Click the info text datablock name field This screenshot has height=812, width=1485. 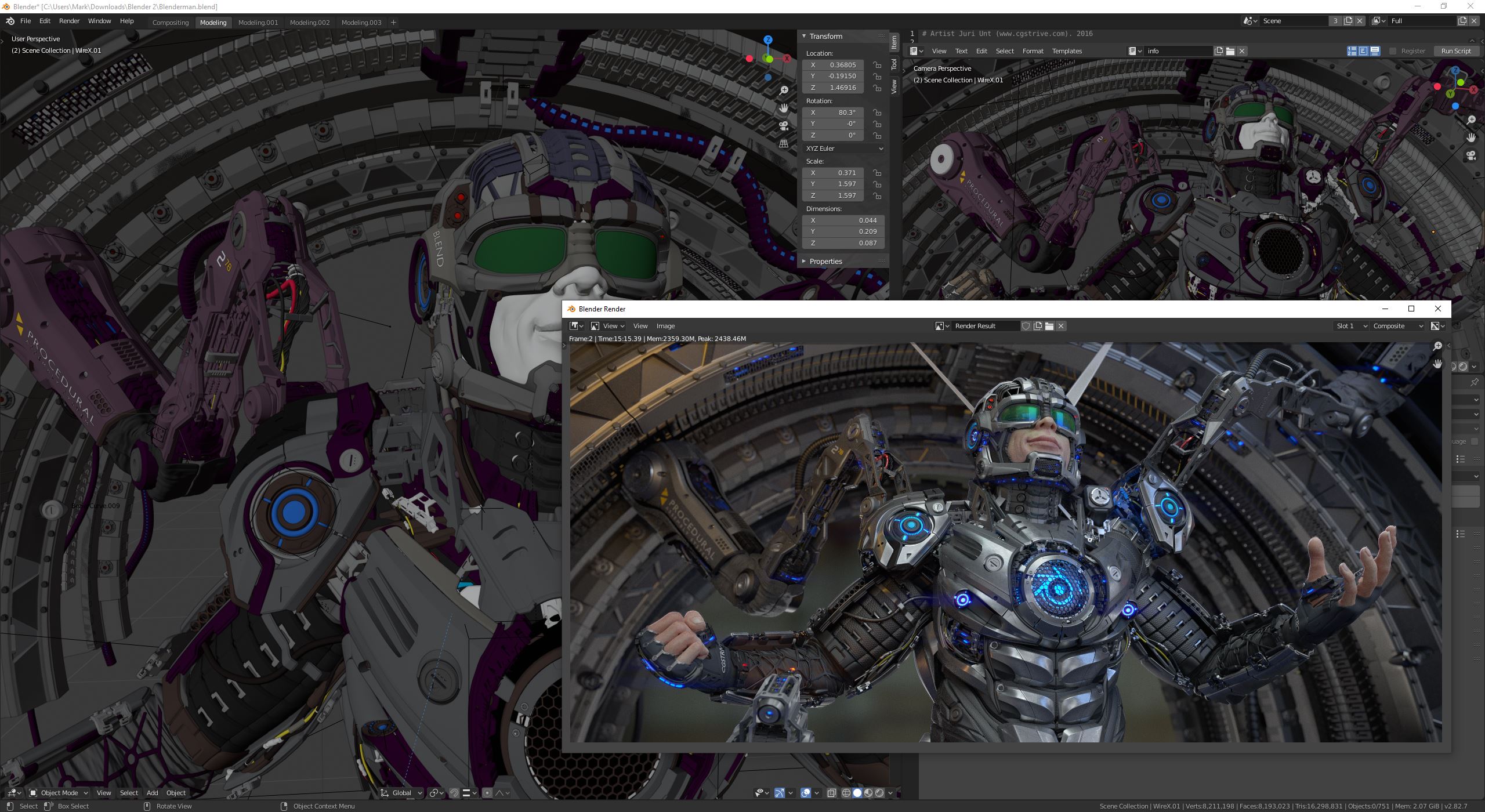pyautogui.click(x=1178, y=51)
